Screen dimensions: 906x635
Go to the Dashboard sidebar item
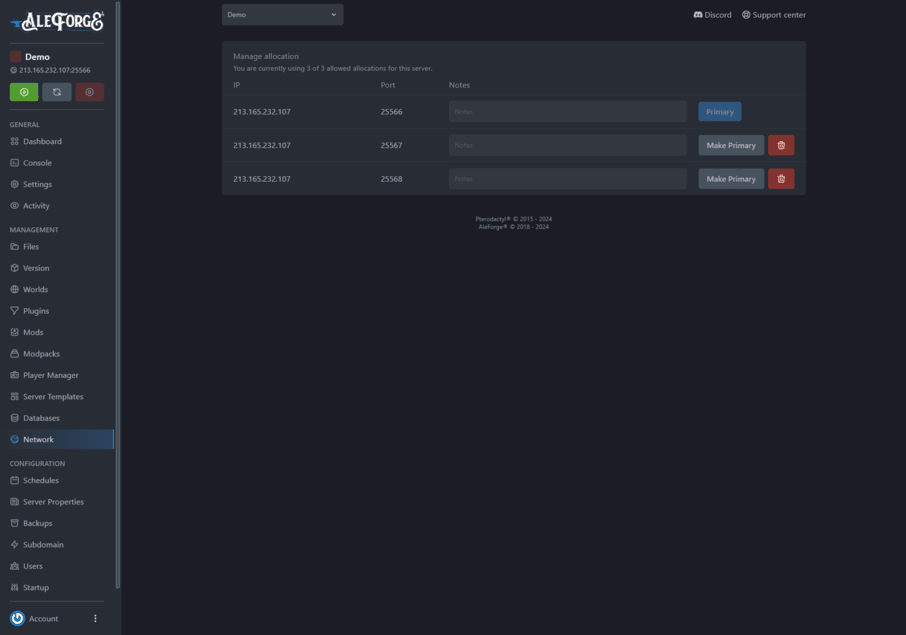(x=42, y=142)
